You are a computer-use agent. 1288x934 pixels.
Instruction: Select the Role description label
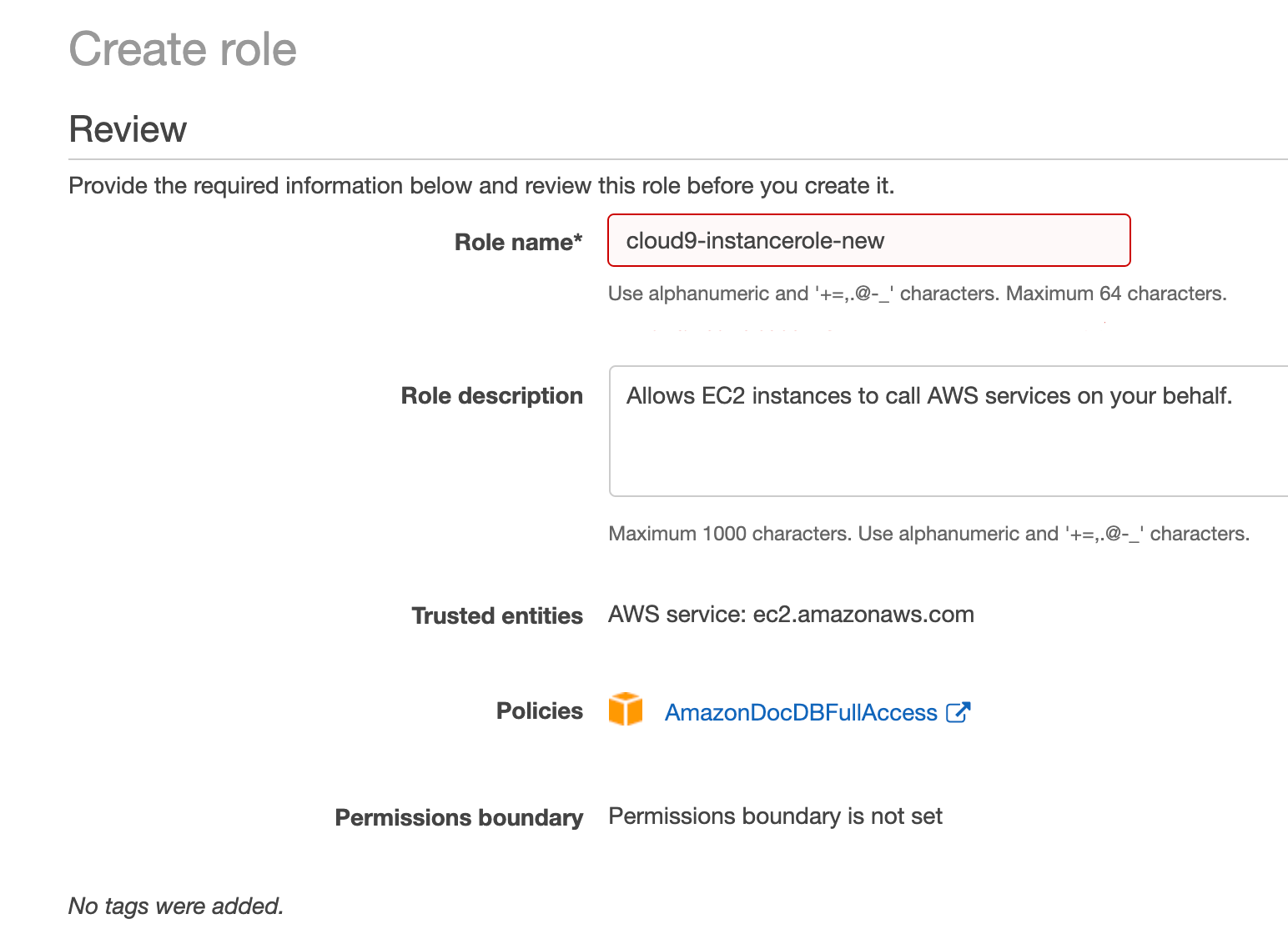tap(491, 395)
